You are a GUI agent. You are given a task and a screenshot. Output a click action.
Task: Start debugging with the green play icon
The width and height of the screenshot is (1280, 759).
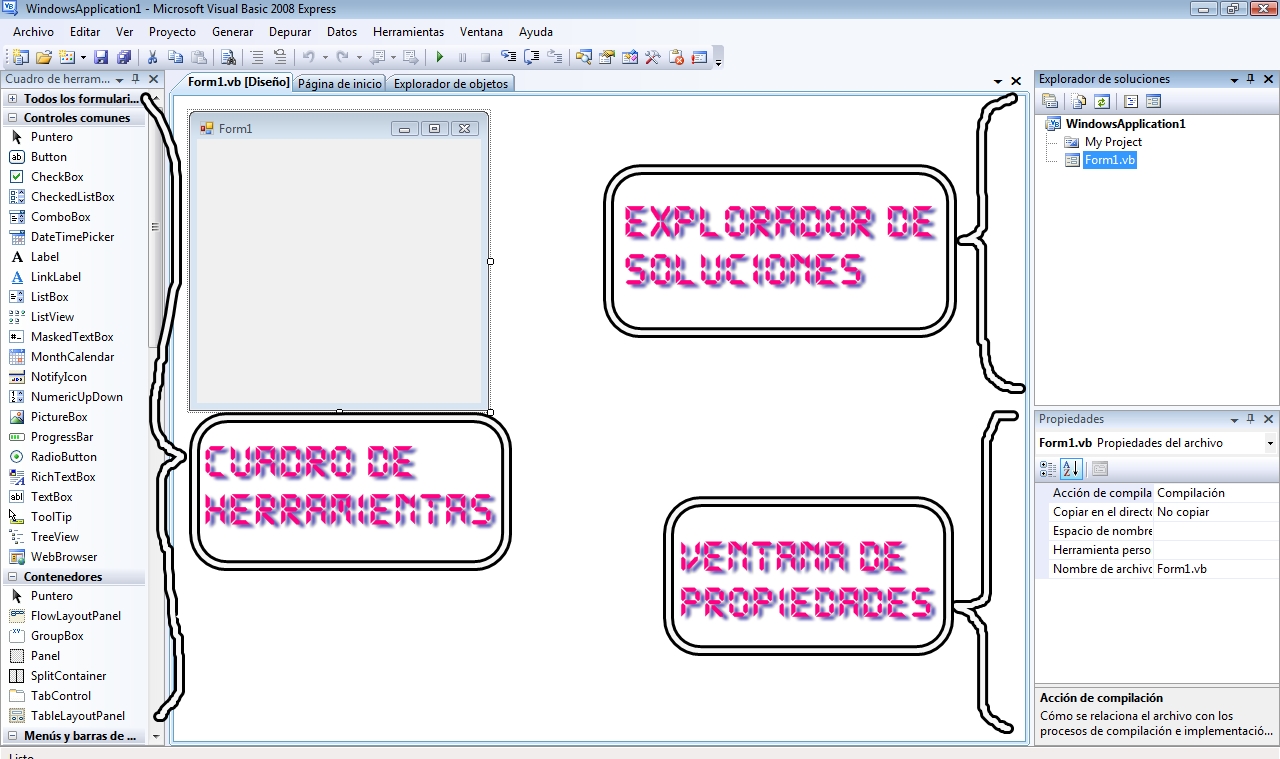(x=440, y=57)
